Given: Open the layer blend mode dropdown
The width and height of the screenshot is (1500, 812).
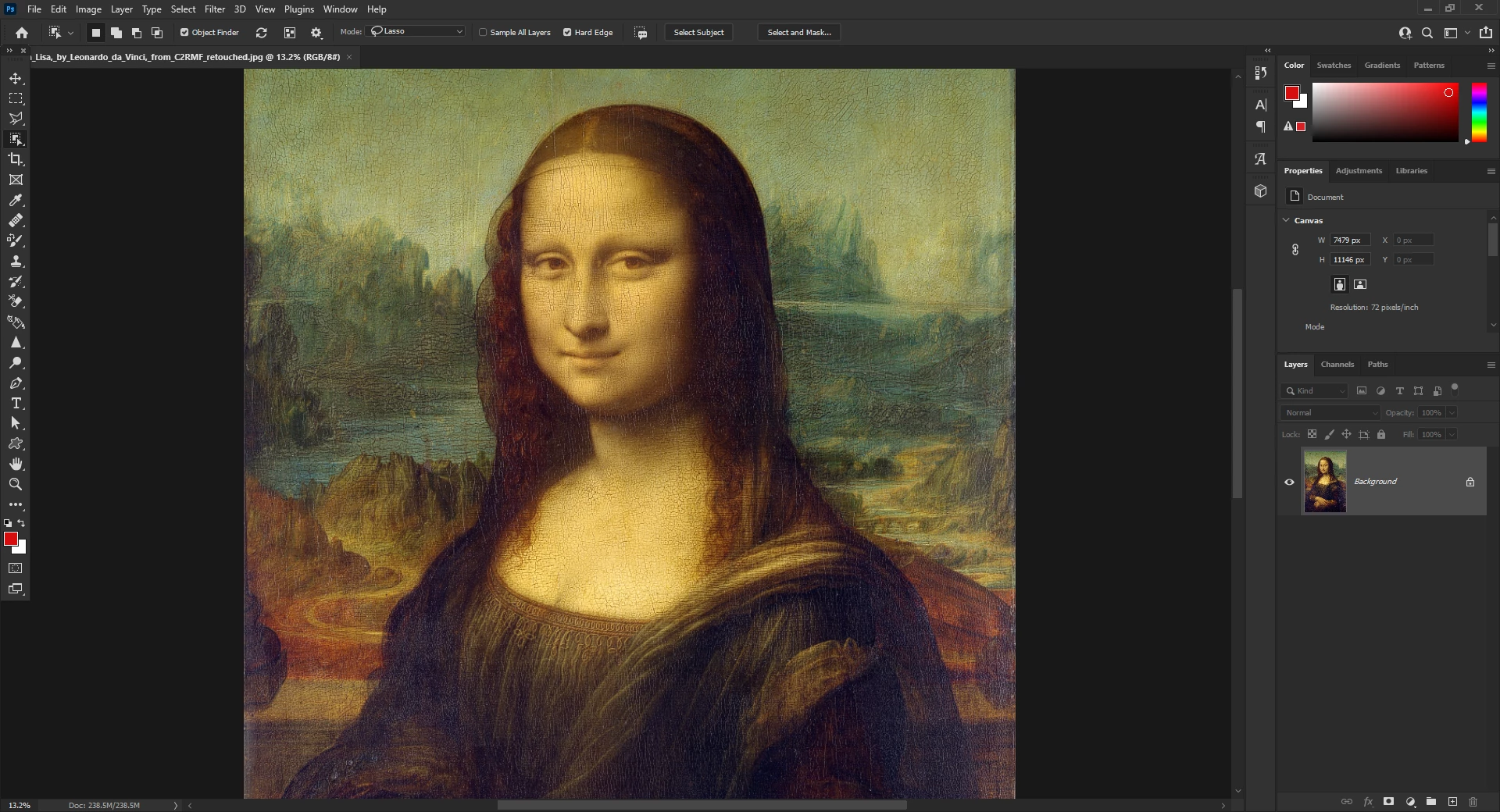Looking at the screenshot, I should (x=1330, y=412).
